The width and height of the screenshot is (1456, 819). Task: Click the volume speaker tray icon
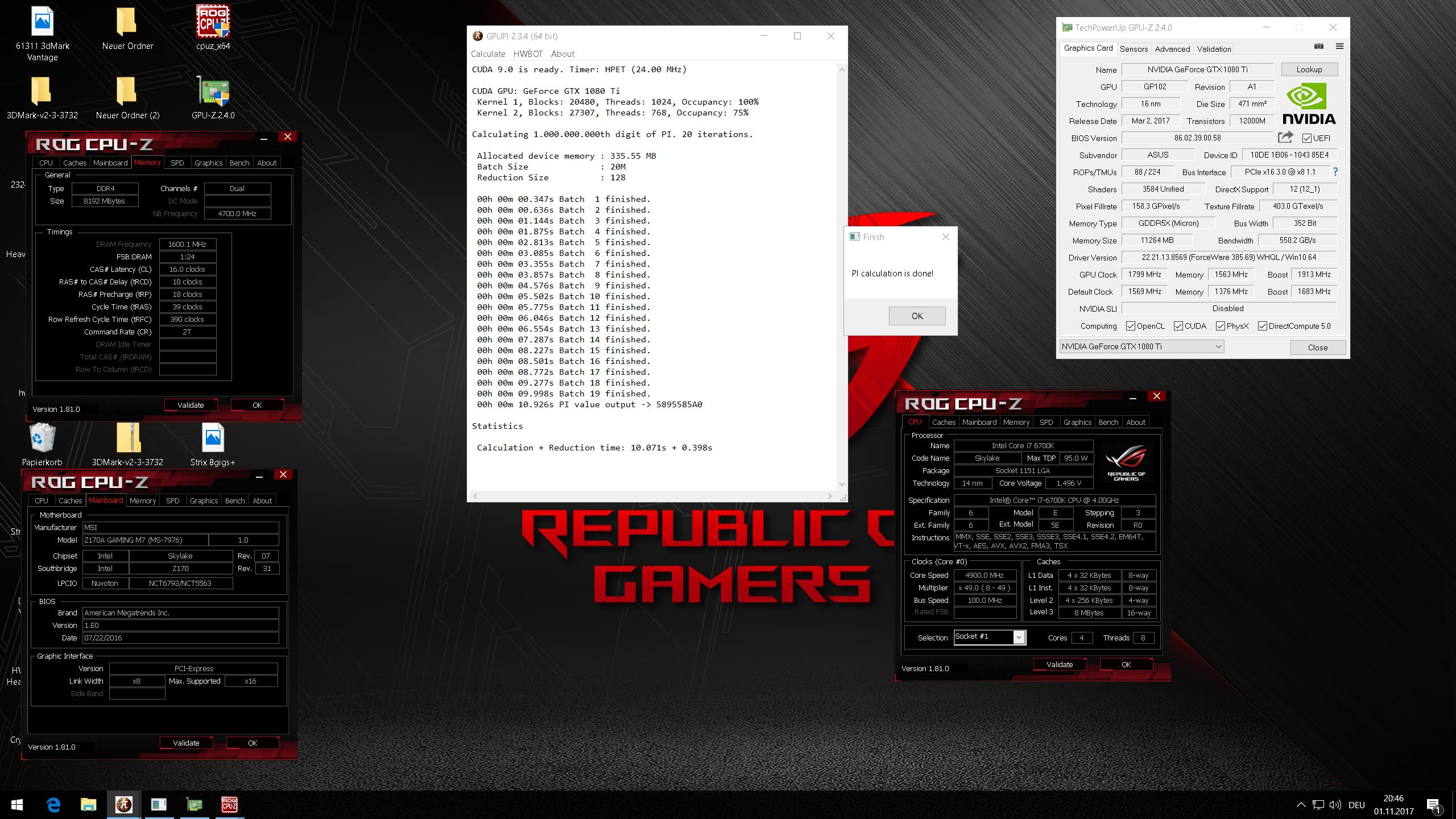(1335, 805)
